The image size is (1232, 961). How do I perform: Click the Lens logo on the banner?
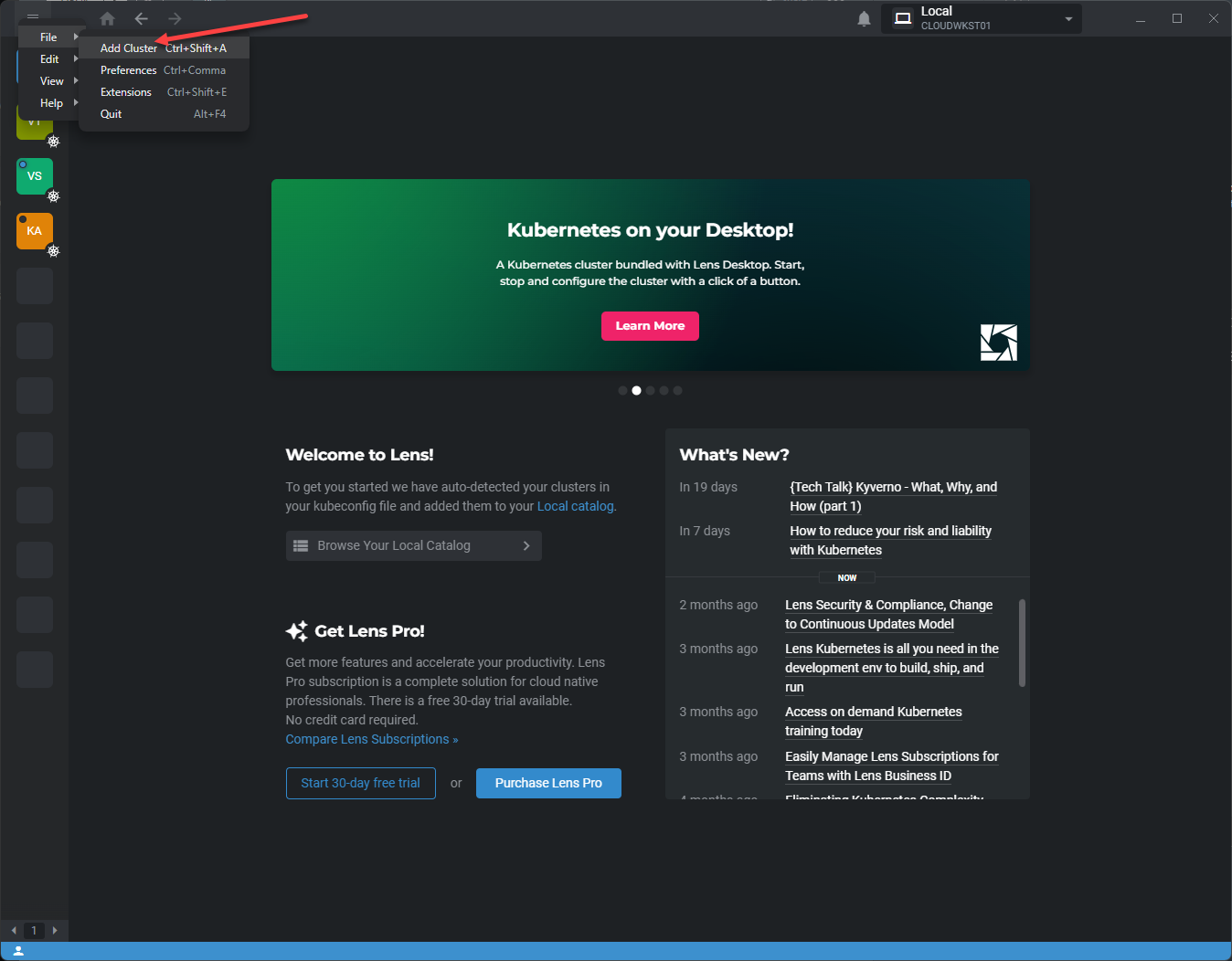coord(998,343)
